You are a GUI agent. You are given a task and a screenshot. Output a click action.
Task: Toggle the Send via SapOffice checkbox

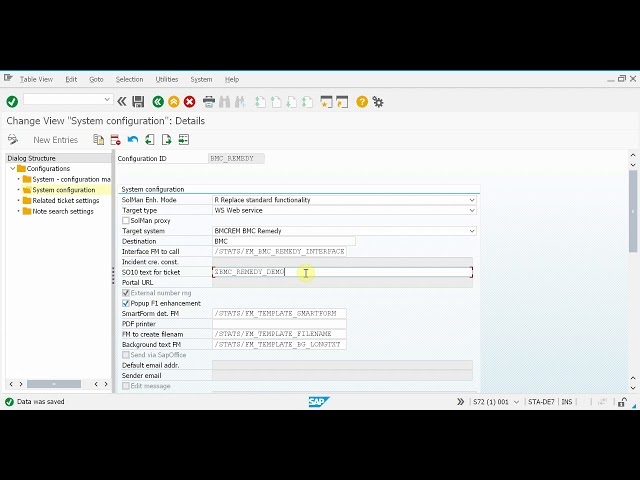click(x=126, y=355)
